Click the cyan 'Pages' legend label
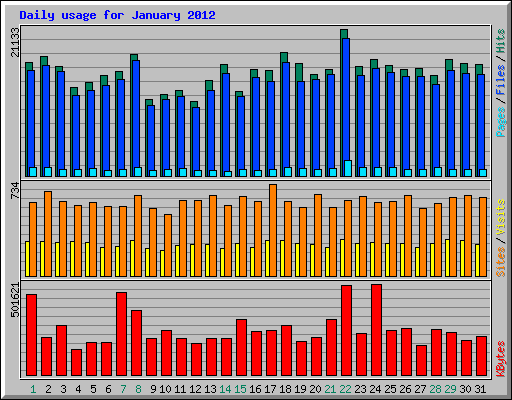512x400 pixels. click(x=501, y=122)
